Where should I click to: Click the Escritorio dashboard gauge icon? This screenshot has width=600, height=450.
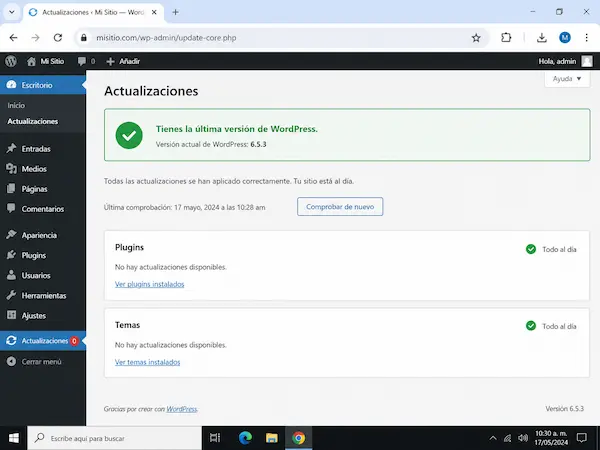coord(11,85)
